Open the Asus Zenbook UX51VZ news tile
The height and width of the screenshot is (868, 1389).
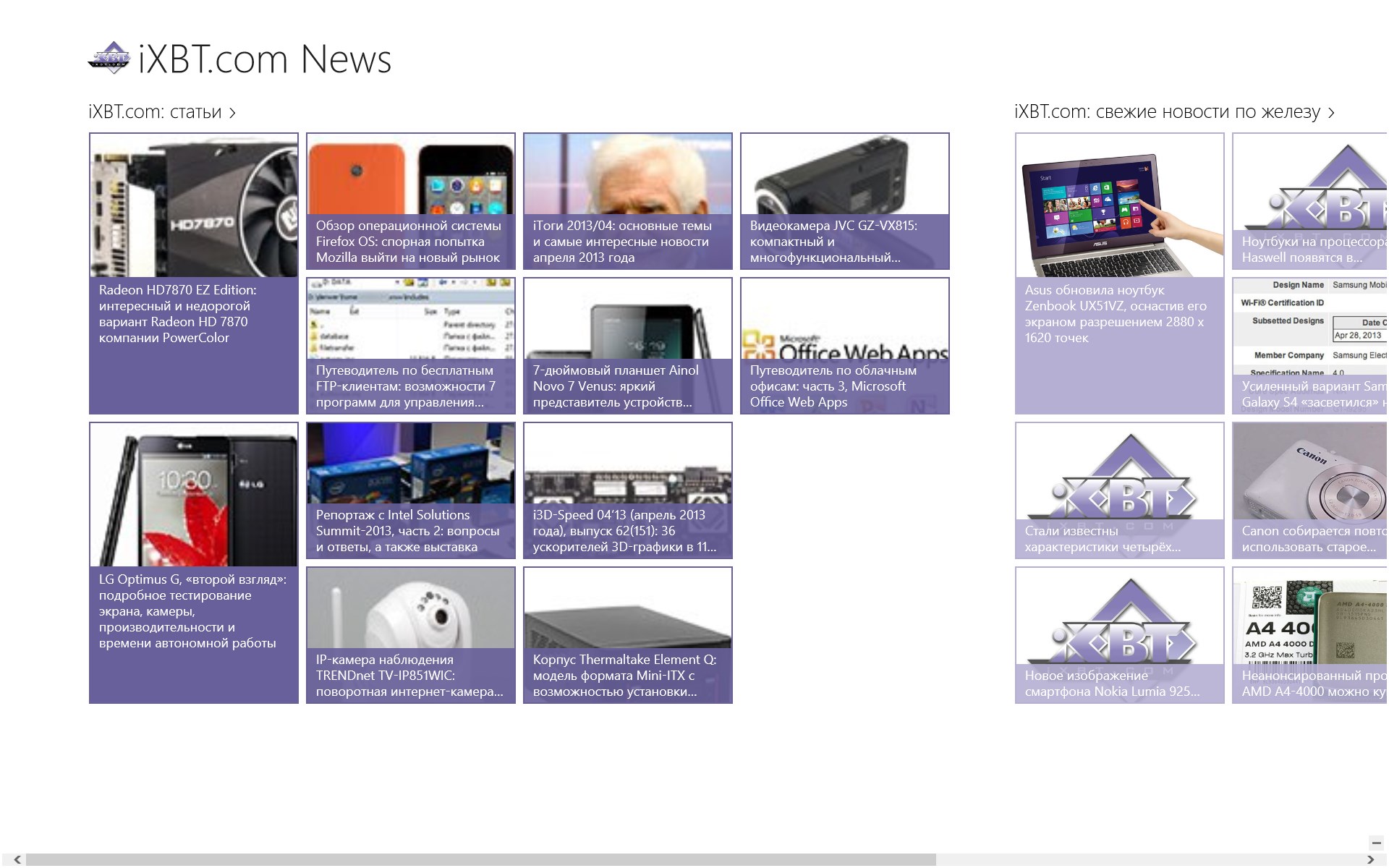click(x=1120, y=273)
